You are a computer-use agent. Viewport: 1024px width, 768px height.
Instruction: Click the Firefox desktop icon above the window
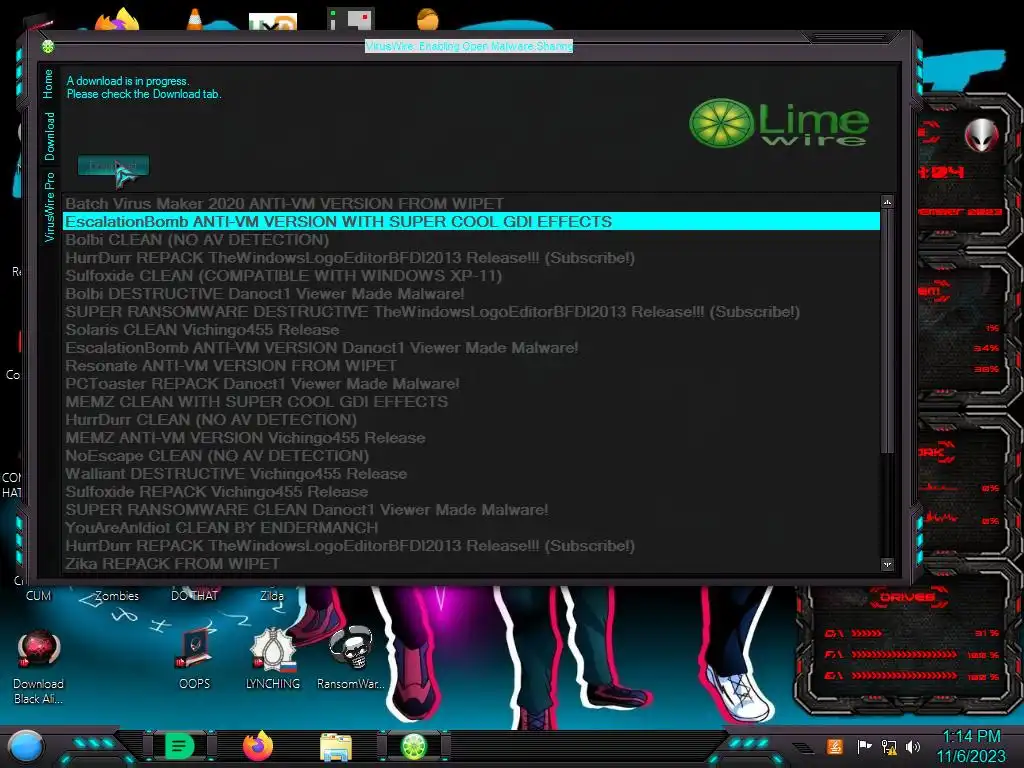[x=118, y=20]
